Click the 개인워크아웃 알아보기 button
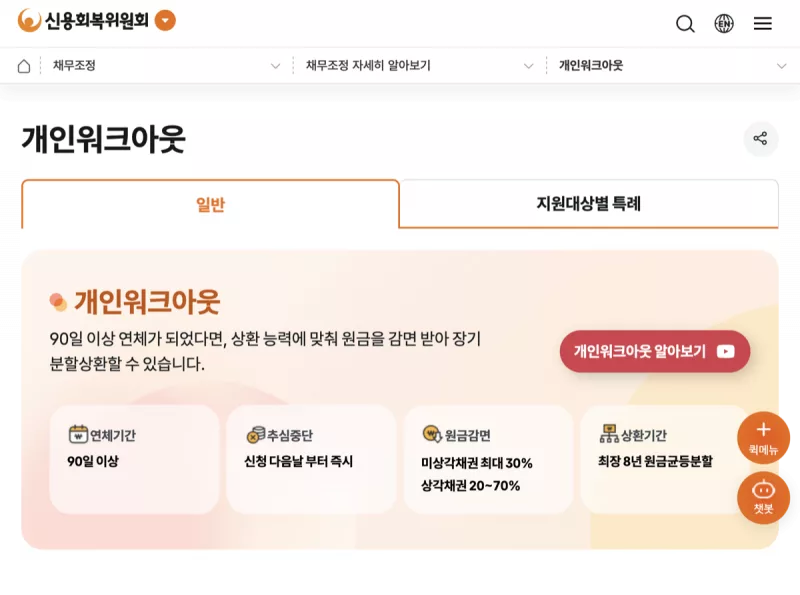Screen dimensions: 800x595 coord(655,351)
